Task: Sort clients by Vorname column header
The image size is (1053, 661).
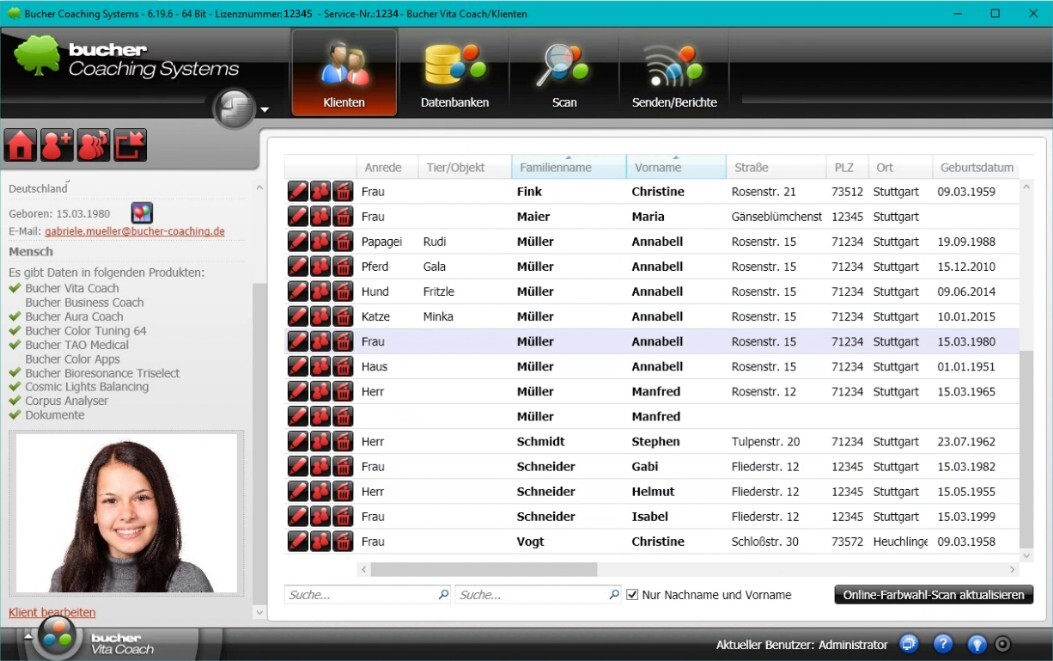Action: tap(675, 167)
